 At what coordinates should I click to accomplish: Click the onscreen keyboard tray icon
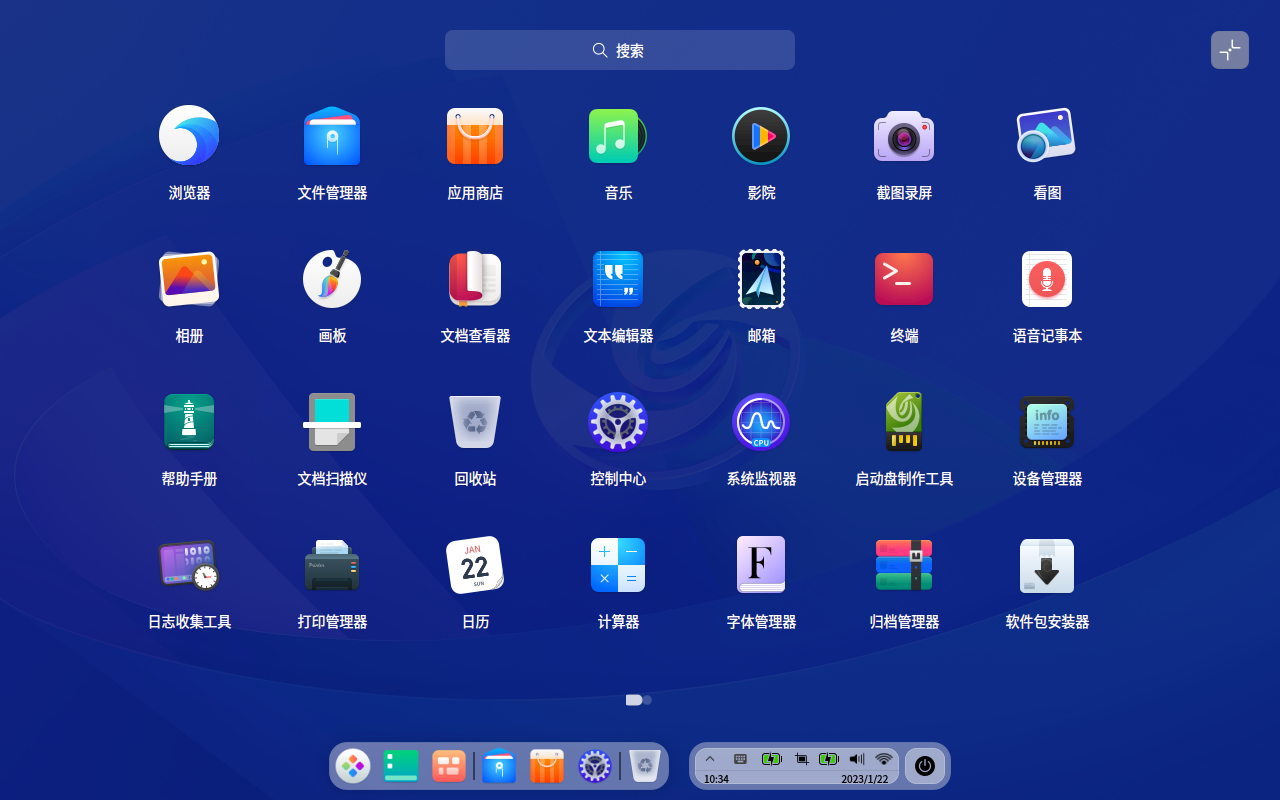[739, 759]
